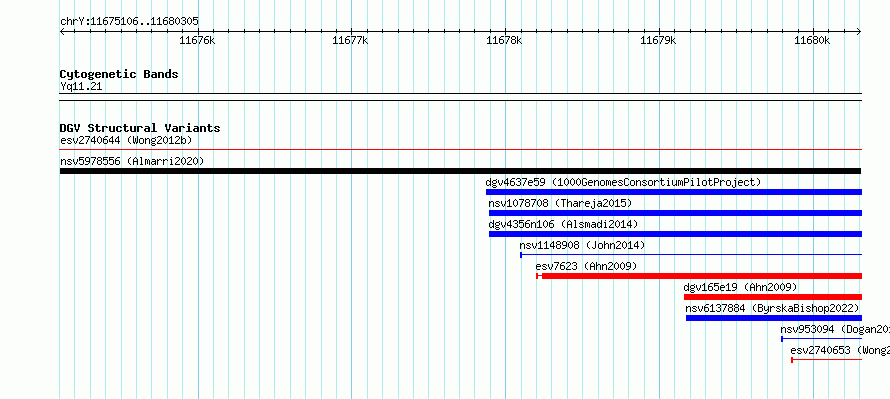Click the nsv5978556 (Almarri2020) label
The height and width of the screenshot is (399, 890).
[x=132, y=161]
